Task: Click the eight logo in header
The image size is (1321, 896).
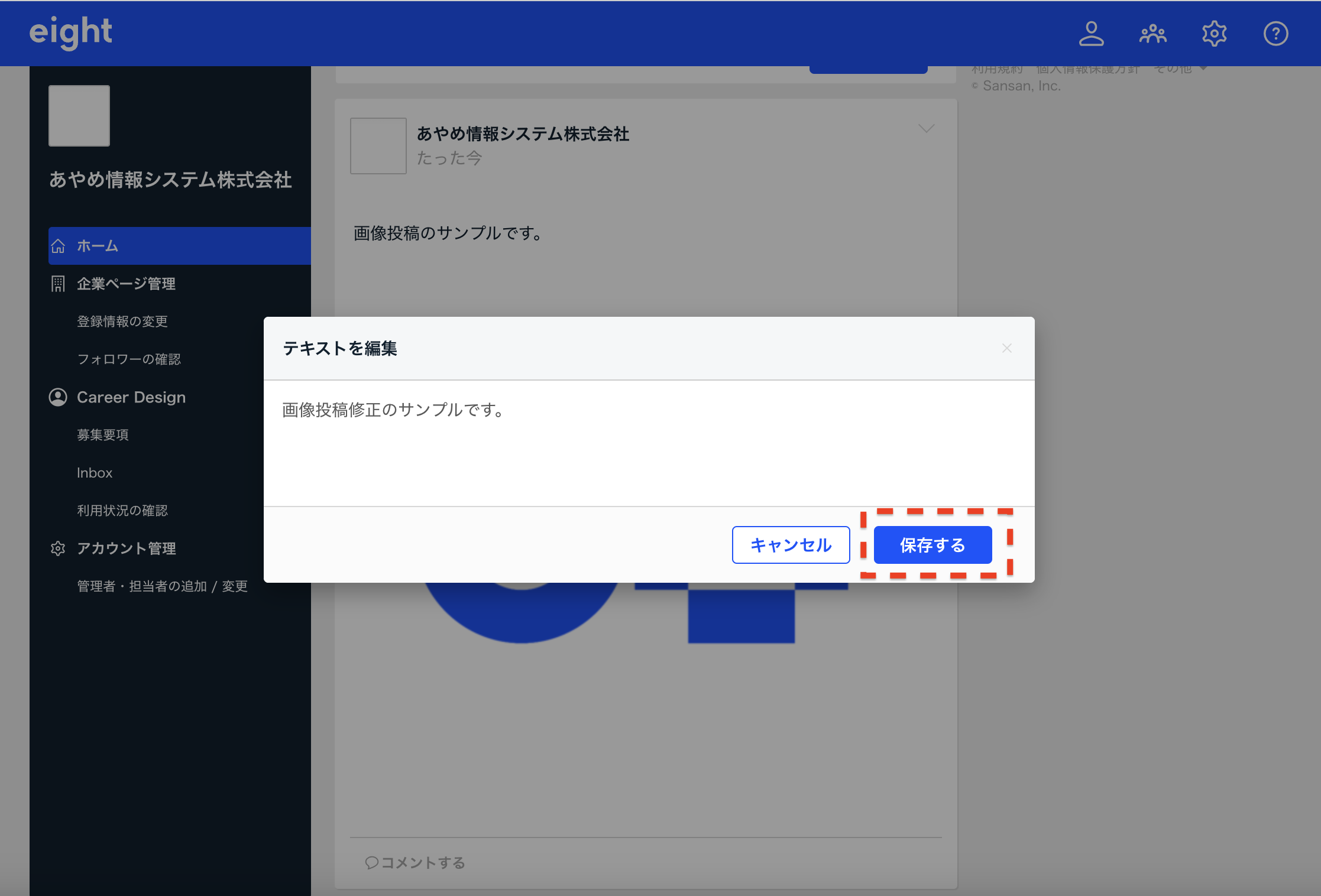Action: (x=71, y=33)
